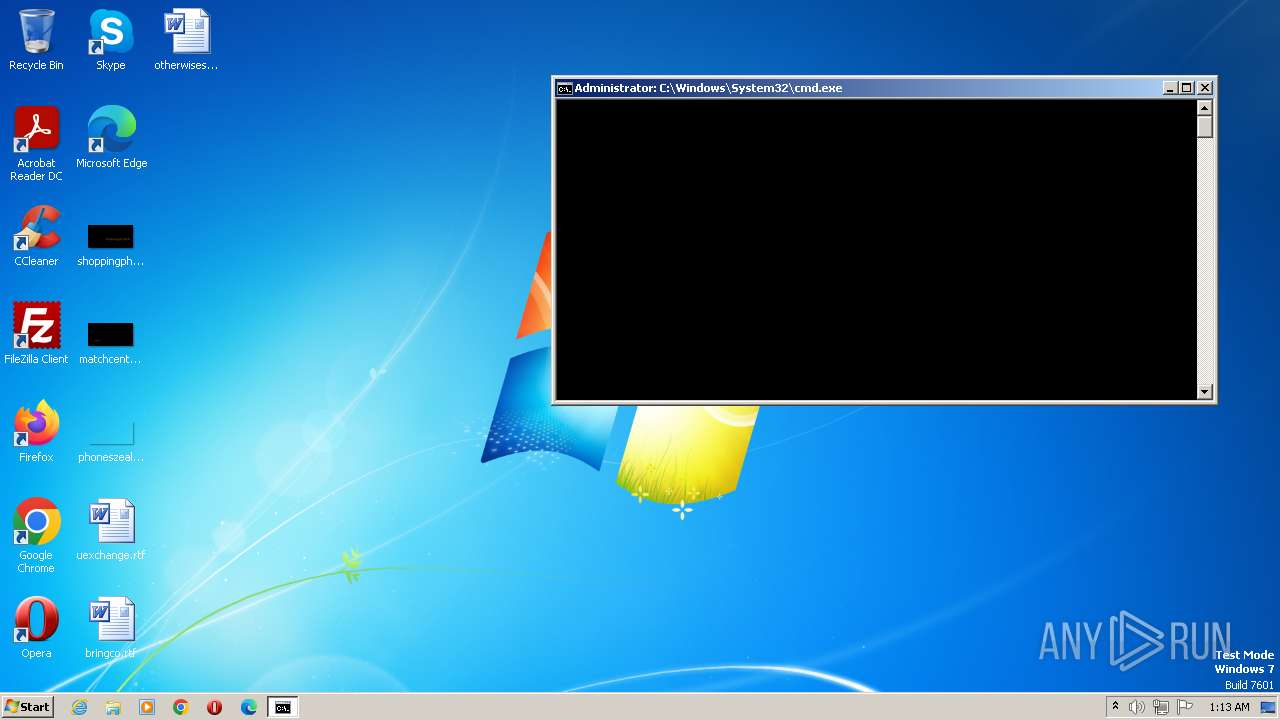Select the shoppingph... file icon
Viewport: 1280px width, 720px height.
[x=110, y=244]
